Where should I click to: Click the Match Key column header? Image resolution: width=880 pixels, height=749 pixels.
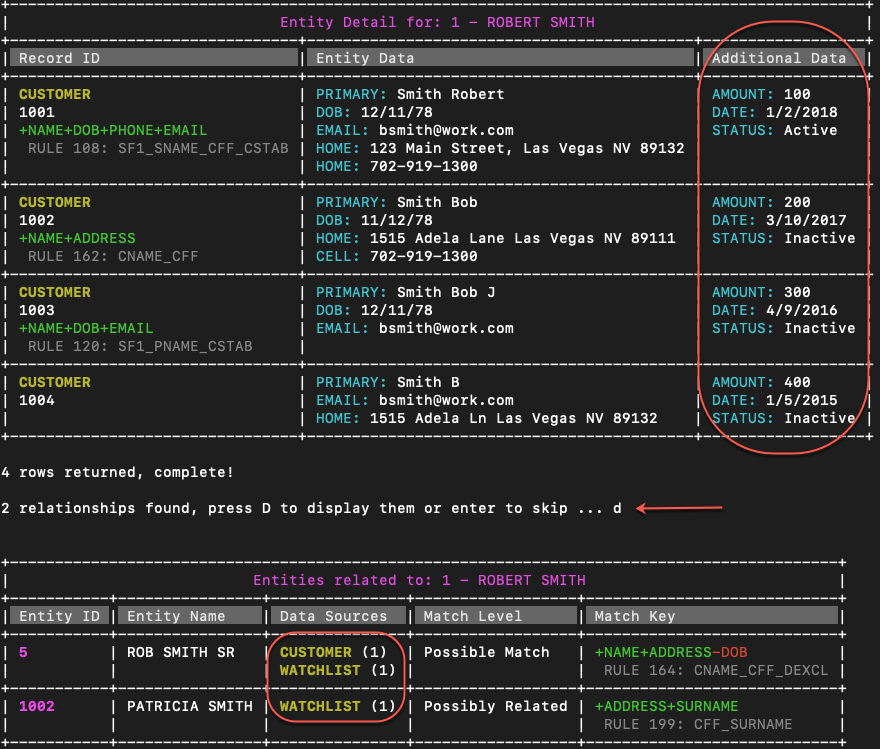pyautogui.click(x=712, y=615)
